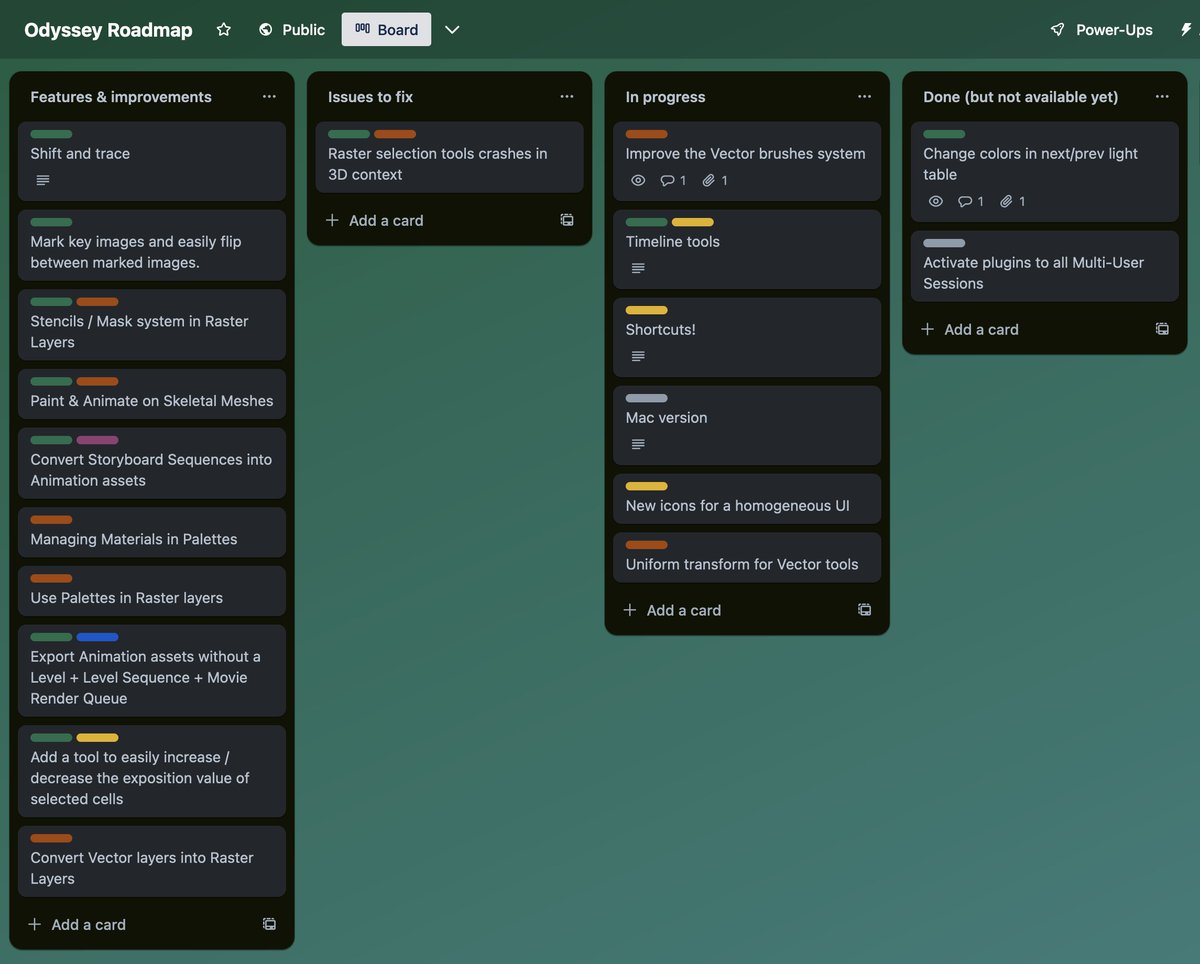This screenshot has width=1200, height=964.
Task: Open New icons for homogeneous UI card
Action: click(747, 498)
